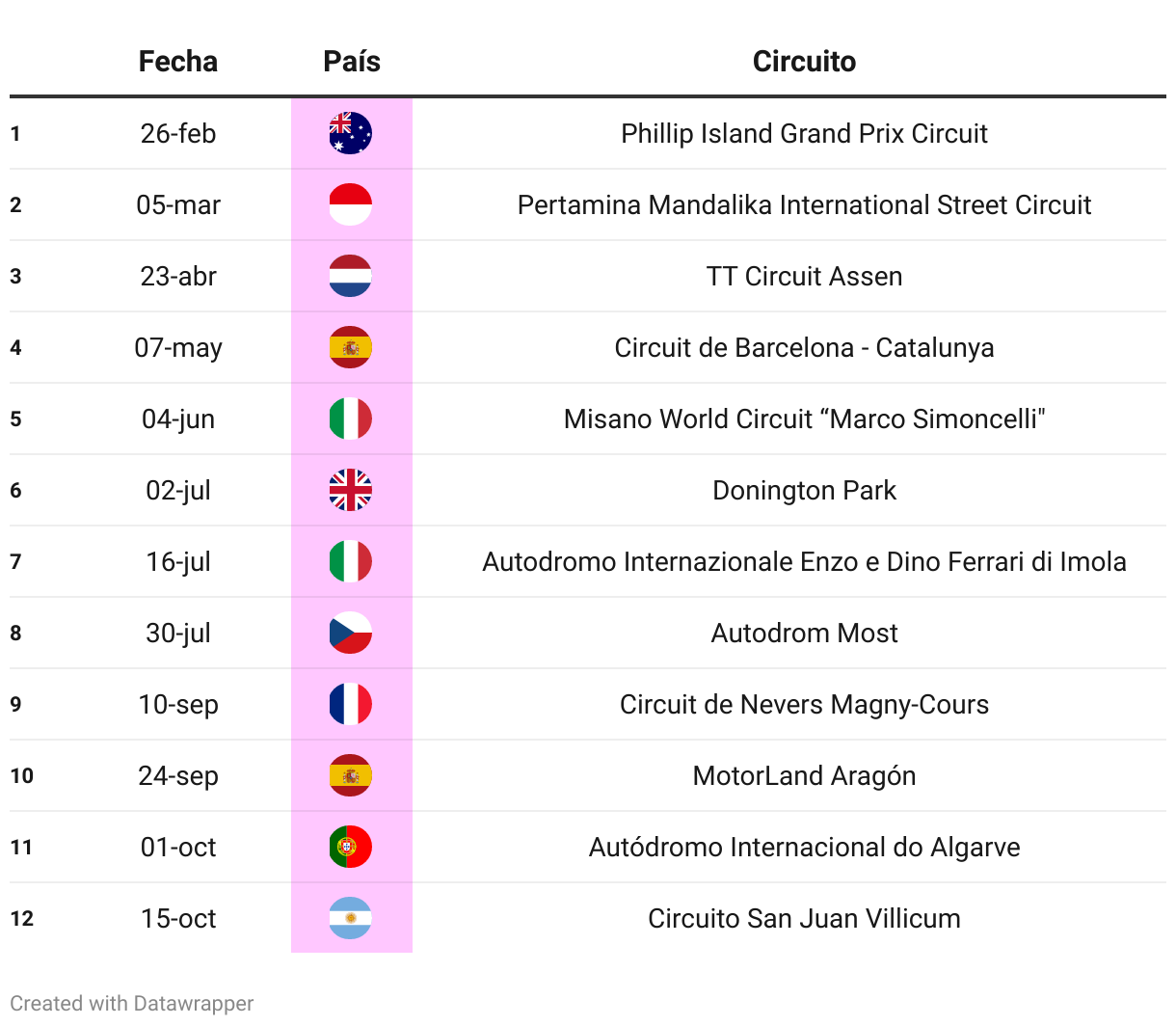The width and height of the screenshot is (1176, 1026).
Task: Click the Italy flag in the 16-jul row
Action: (x=351, y=561)
